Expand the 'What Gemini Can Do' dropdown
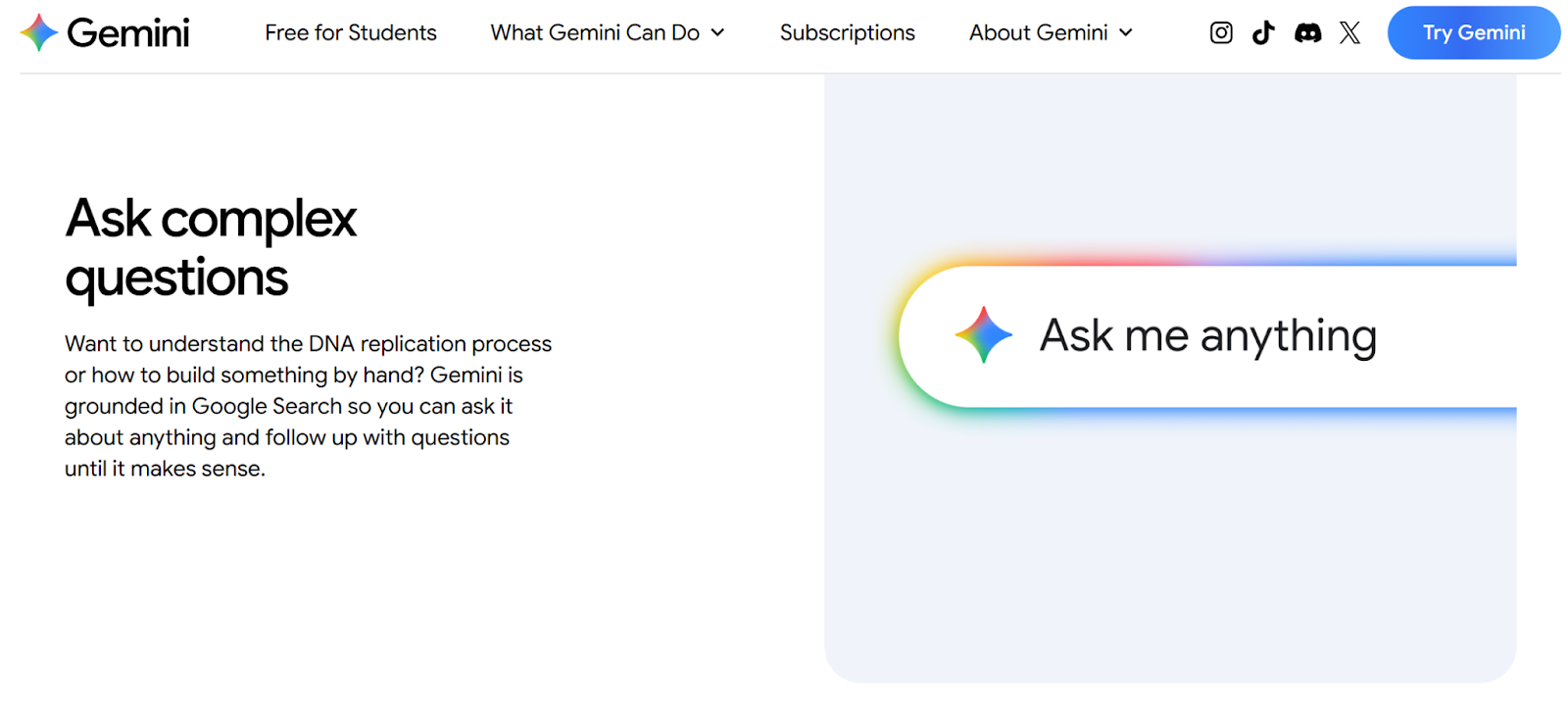The width and height of the screenshot is (1568, 704). click(x=595, y=32)
